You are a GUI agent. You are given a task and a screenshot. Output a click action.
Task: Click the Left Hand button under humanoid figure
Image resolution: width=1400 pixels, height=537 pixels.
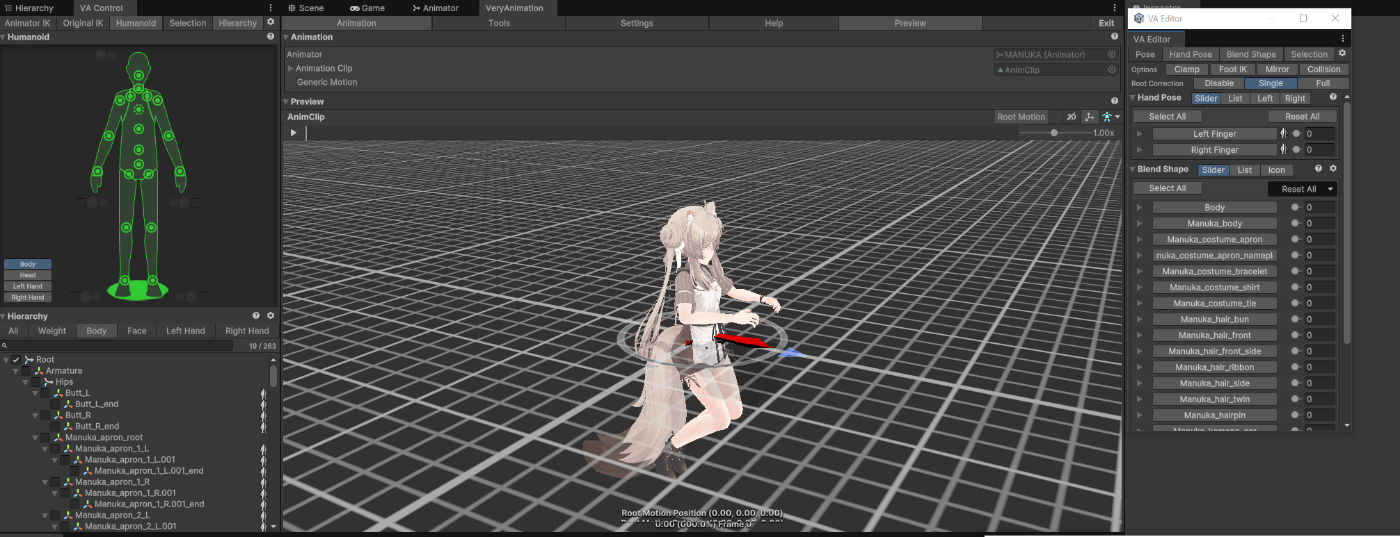point(27,286)
